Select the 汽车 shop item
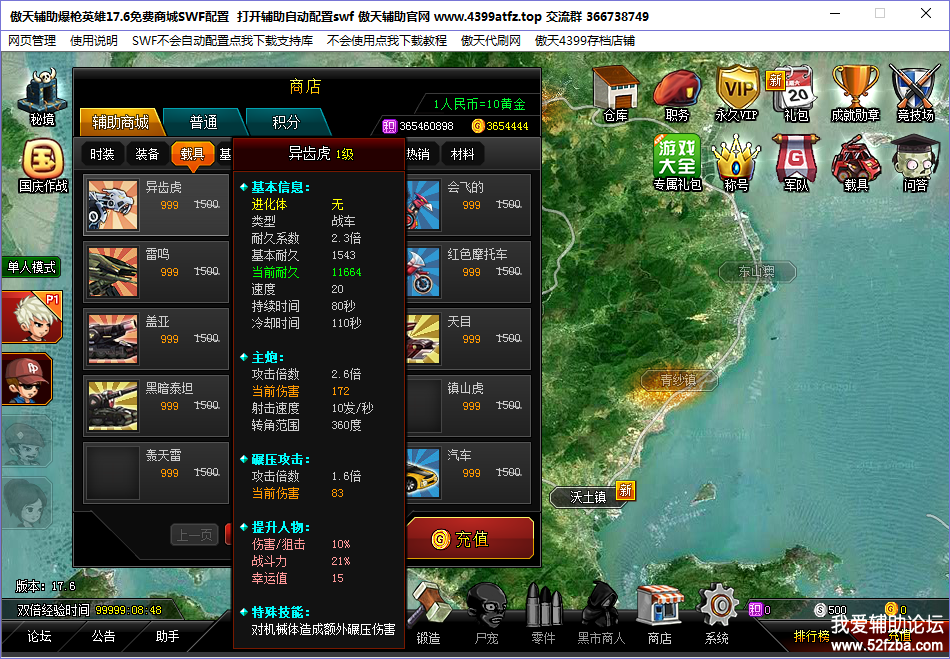 pos(469,473)
